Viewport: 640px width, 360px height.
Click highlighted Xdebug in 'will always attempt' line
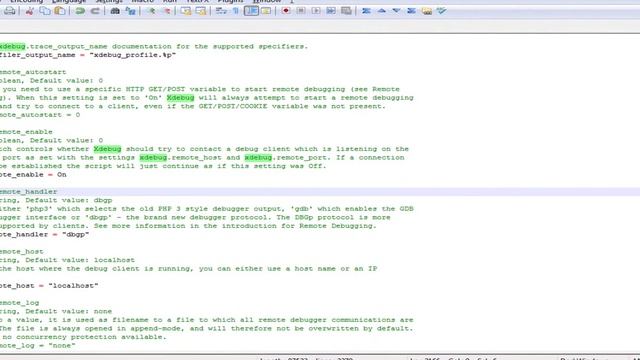[x=180, y=98]
